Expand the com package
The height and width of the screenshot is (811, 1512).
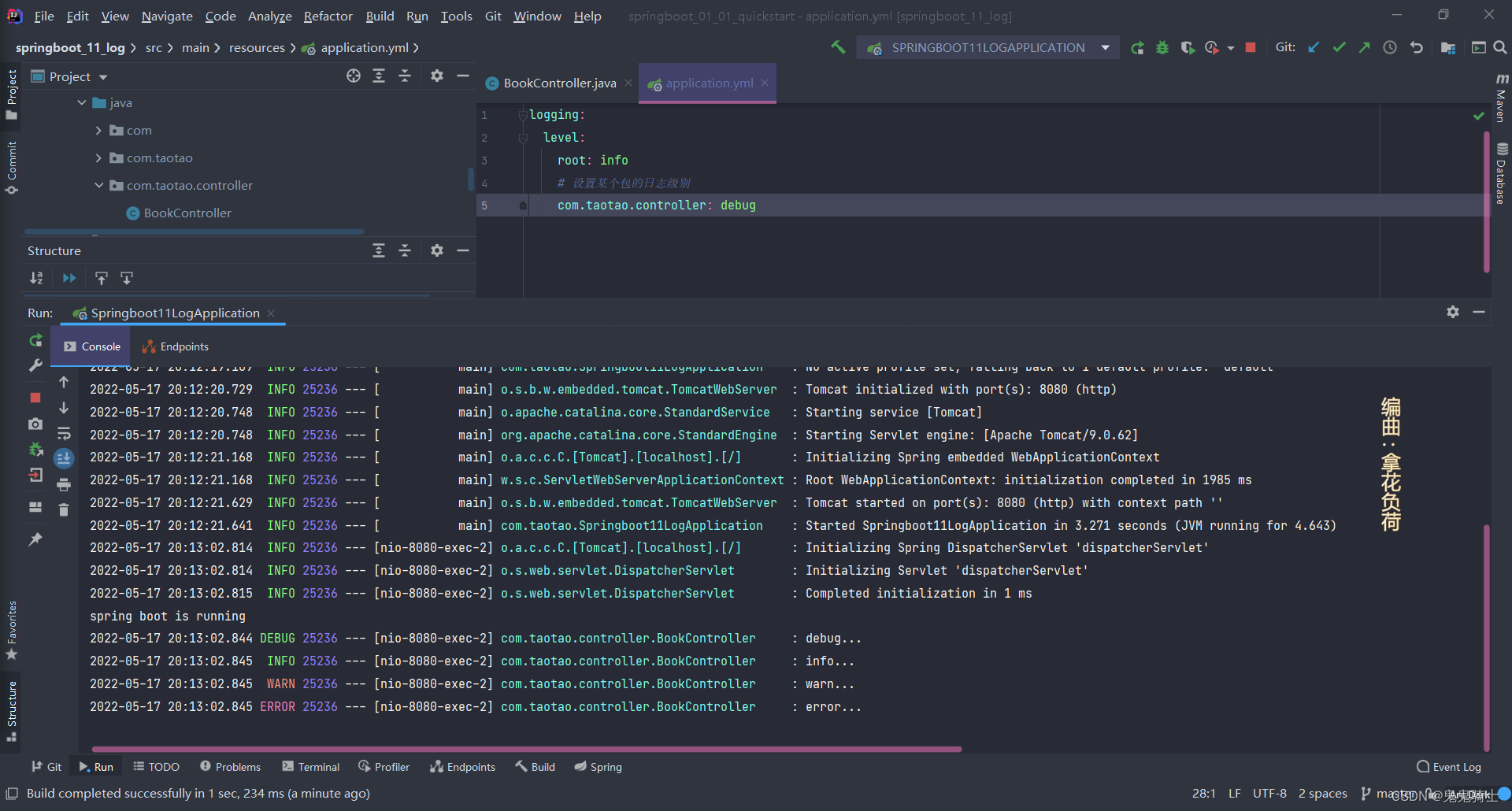click(x=98, y=131)
